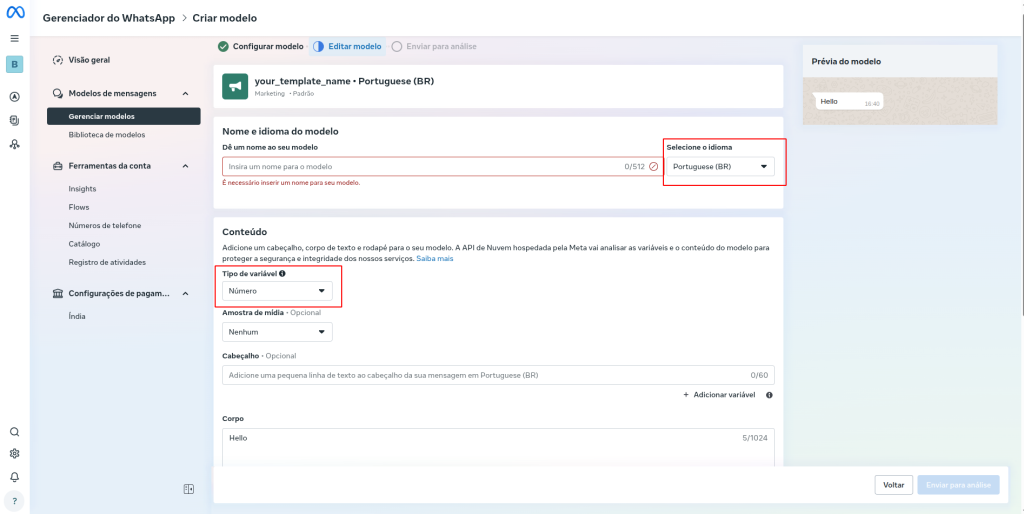Click info icon next to Tipo de variável

pyautogui.click(x=282, y=273)
